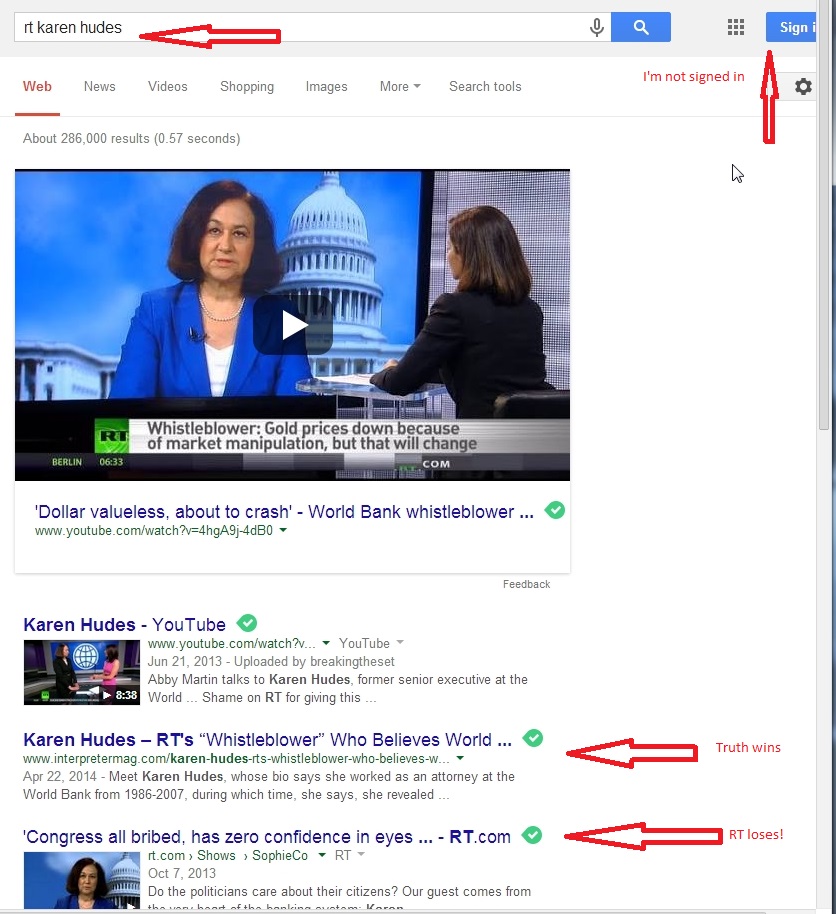Image resolution: width=836 pixels, height=914 pixels.
Task: Click green checkmark beside 'Dollar valueless' result
Action: 555,511
